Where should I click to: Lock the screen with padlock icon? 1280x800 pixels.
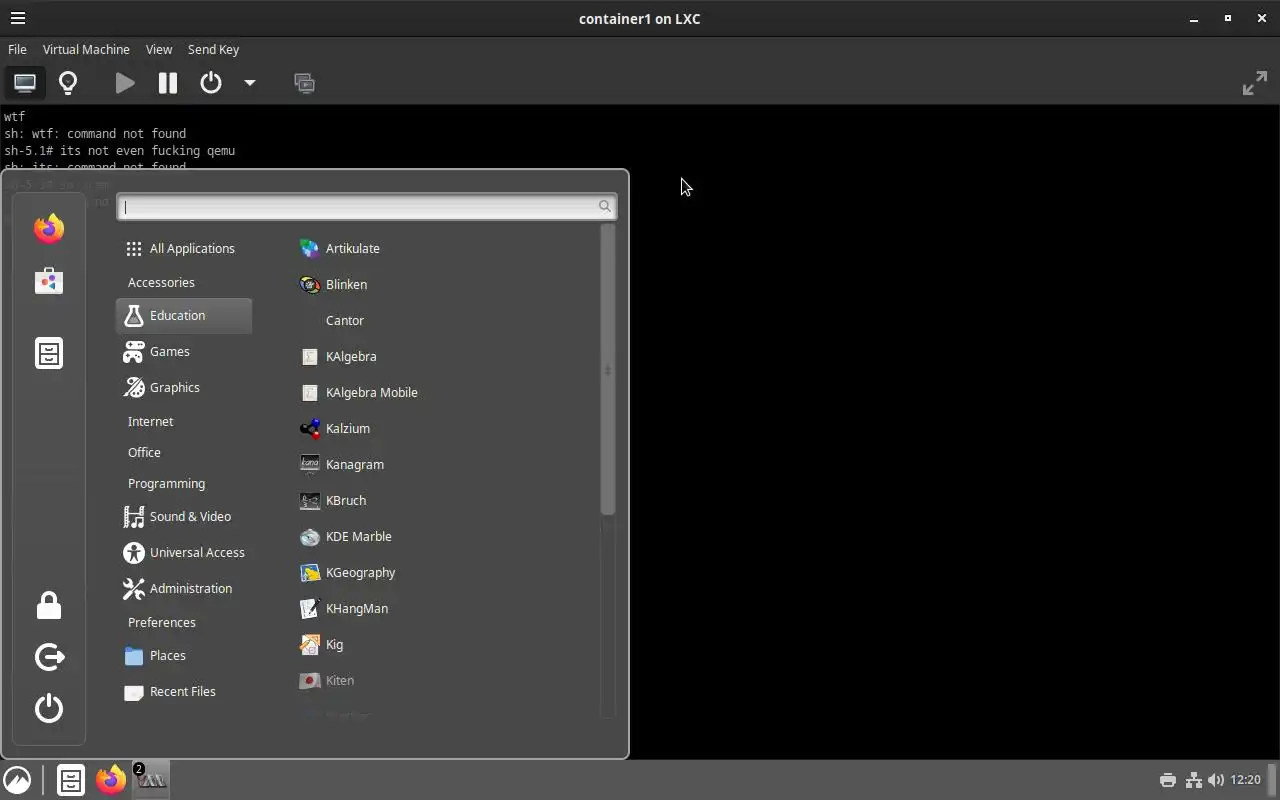point(49,605)
